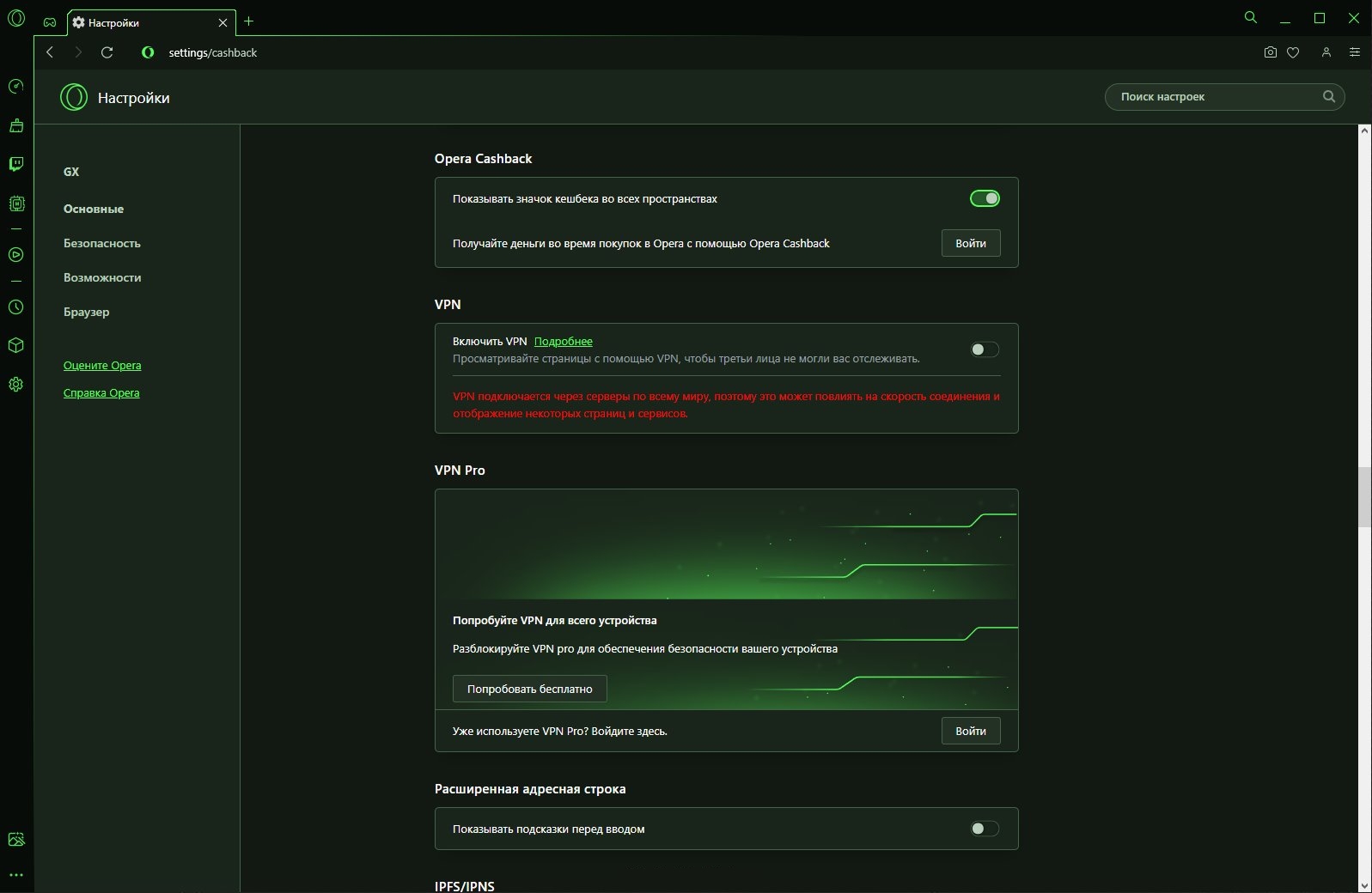This screenshot has height=893, width=1372.
Task: Reload the settings page
Action: [x=107, y=52]
